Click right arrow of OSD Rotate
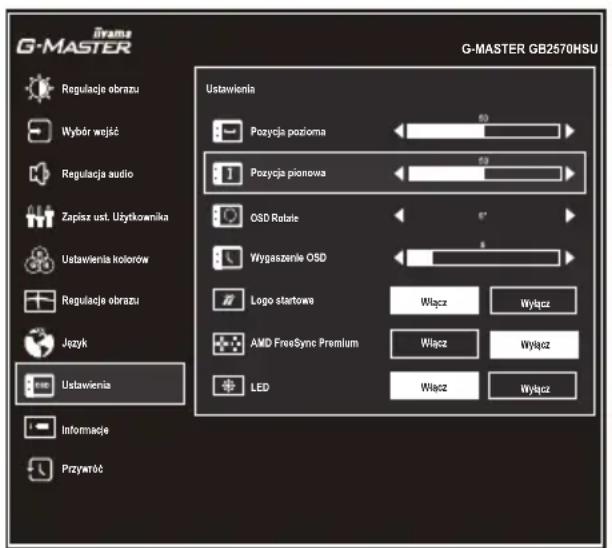This screenshot has height=548, width=612. (x=570, y=215)
